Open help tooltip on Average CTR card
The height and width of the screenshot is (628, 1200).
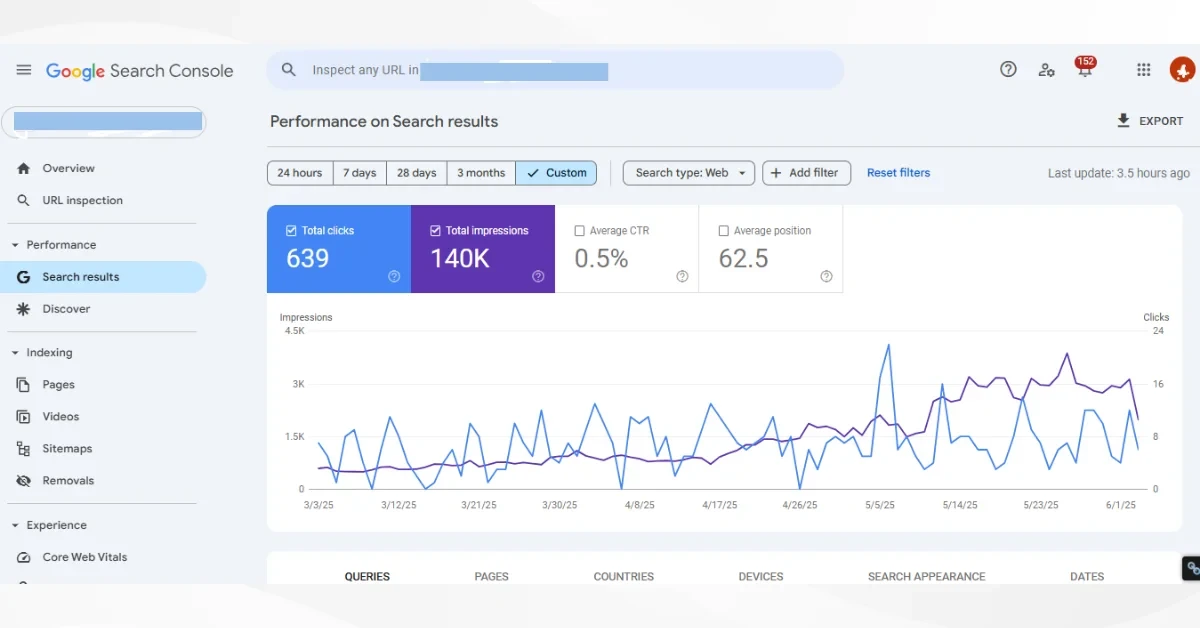682,277
